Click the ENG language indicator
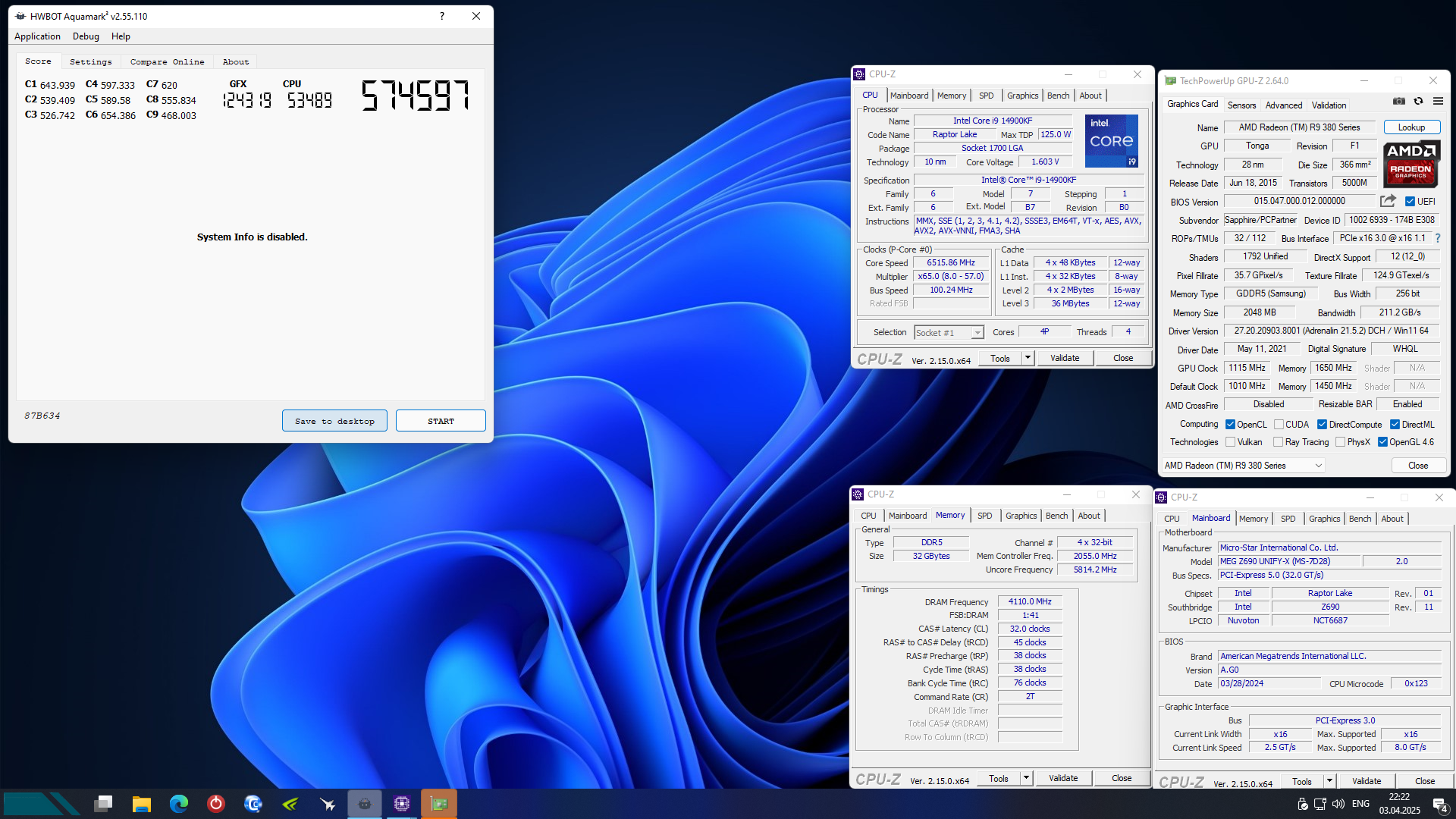Screen dimensions: 1456x819 pyautogui.click(x=1360, y=804)
